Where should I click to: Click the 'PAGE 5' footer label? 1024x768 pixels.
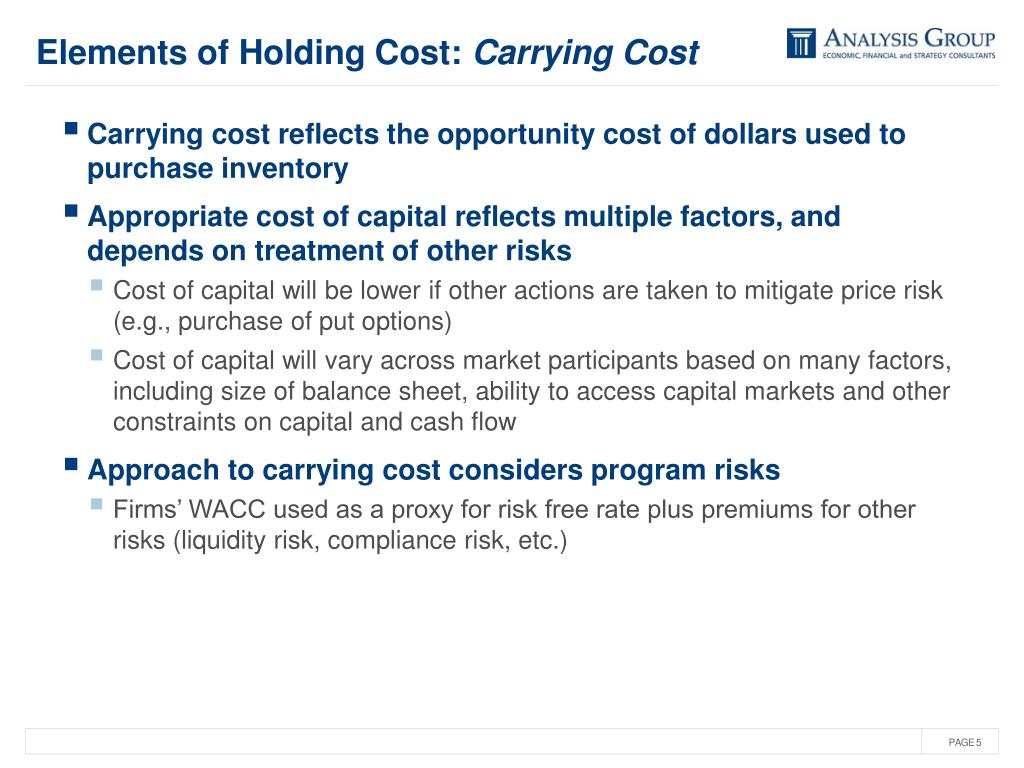(965, 743)
